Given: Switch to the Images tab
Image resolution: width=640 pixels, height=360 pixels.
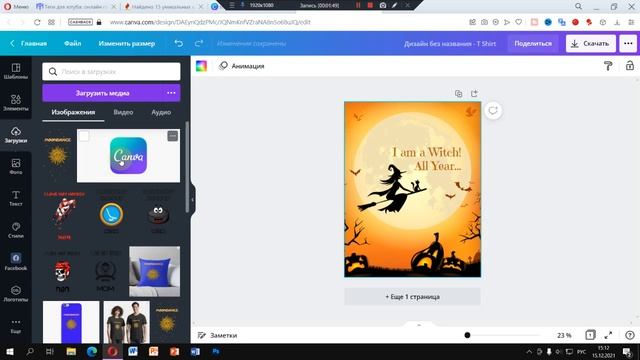Looking at the screenshot, I should click(73, 112).
